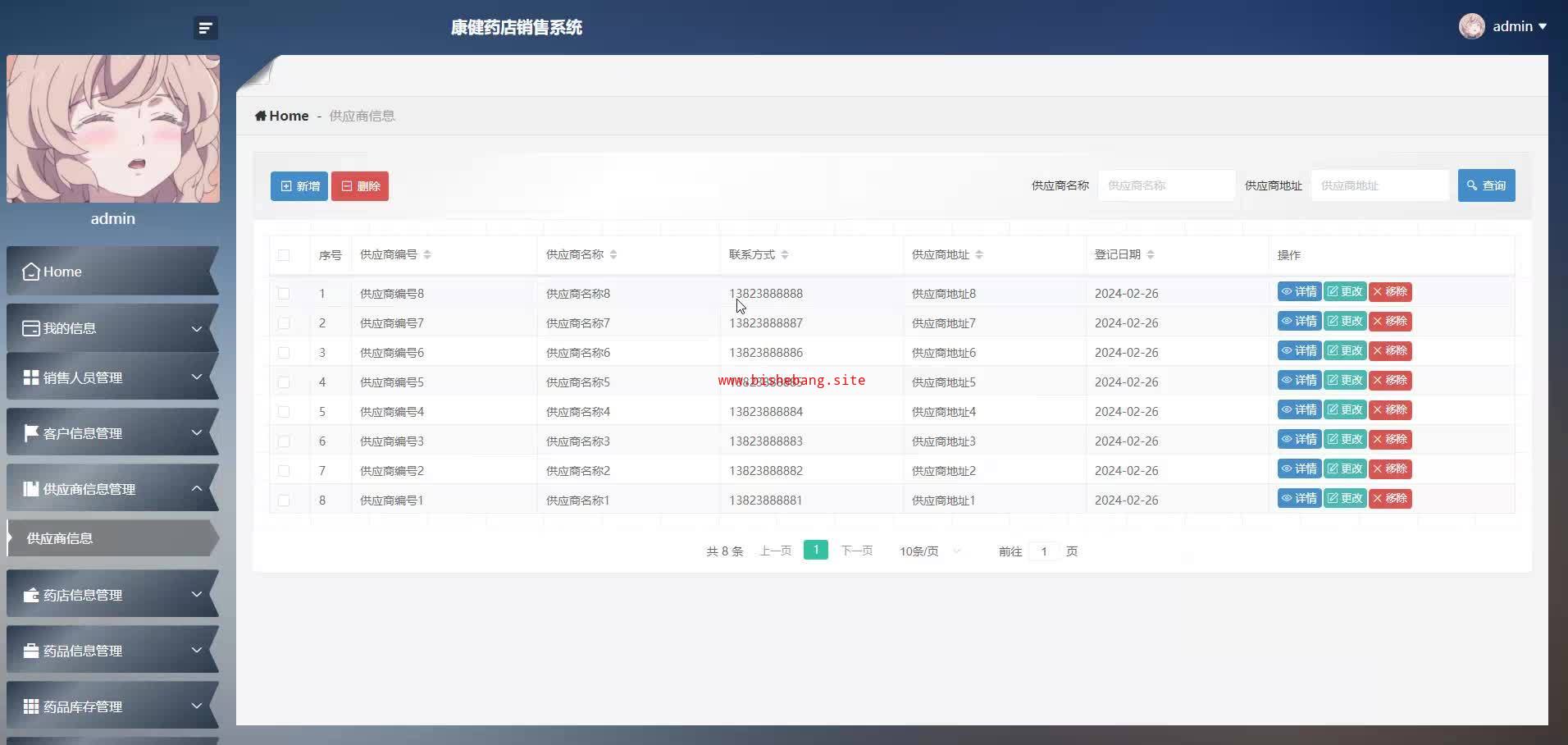Screen dimensions: 1568x745
Task: Expand the 销售人员管理 sidebar menu
Action: click(112, 377)
